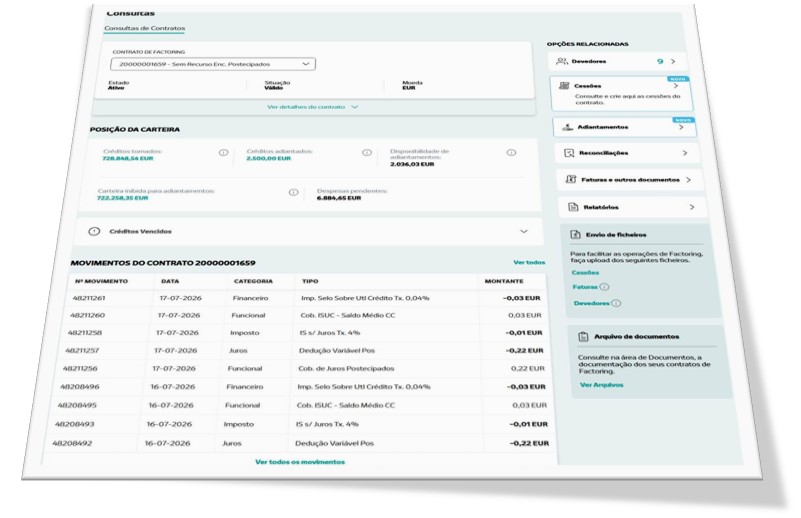The width and height of the screenshot is (801, 518).
Task: Select movement number 48208492
Action: coord(72,444)
